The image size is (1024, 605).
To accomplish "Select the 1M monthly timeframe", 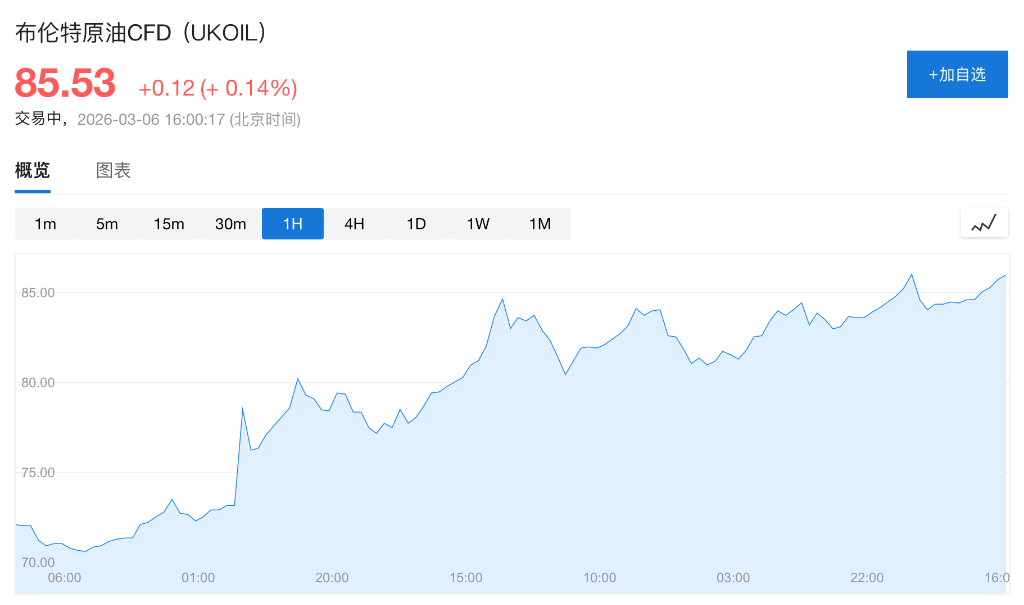I will coord(540,224).
